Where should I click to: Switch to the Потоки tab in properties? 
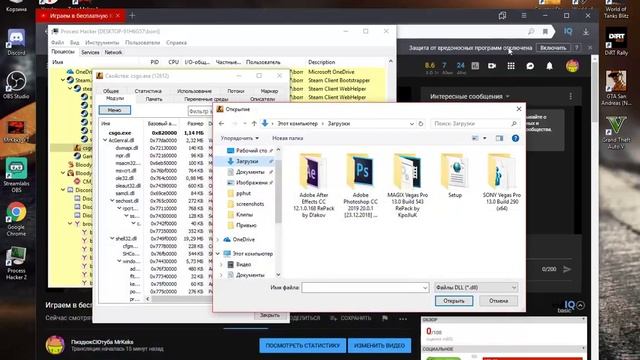(236, 91)
